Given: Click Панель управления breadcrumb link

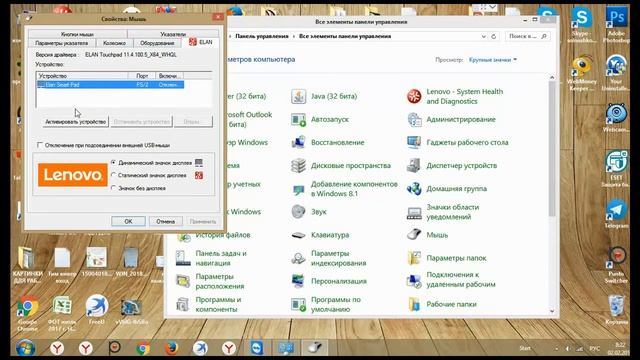Looking at the screenshot, I should 262,36.
